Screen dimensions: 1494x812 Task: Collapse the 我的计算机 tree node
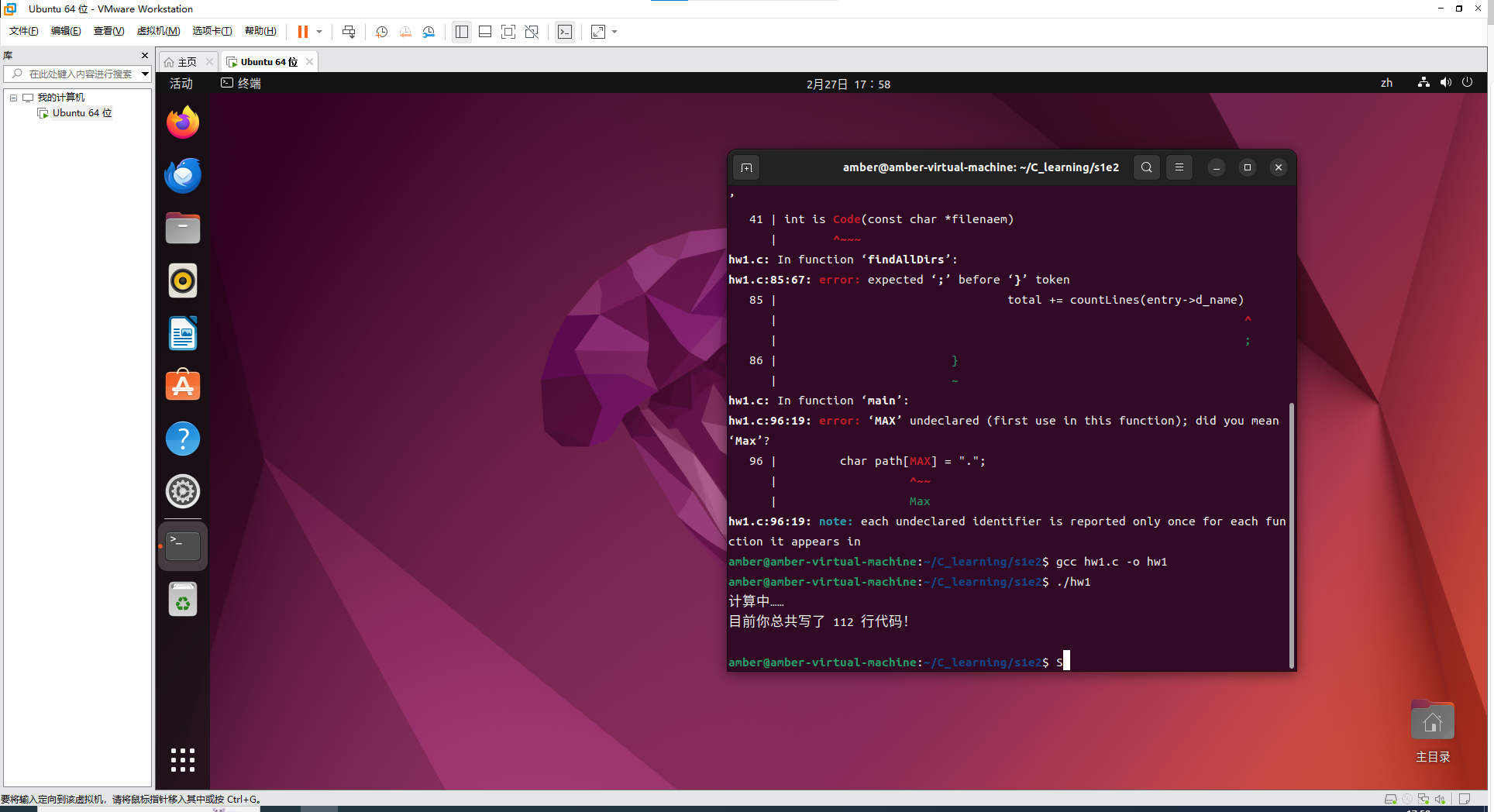click(13, 98)
